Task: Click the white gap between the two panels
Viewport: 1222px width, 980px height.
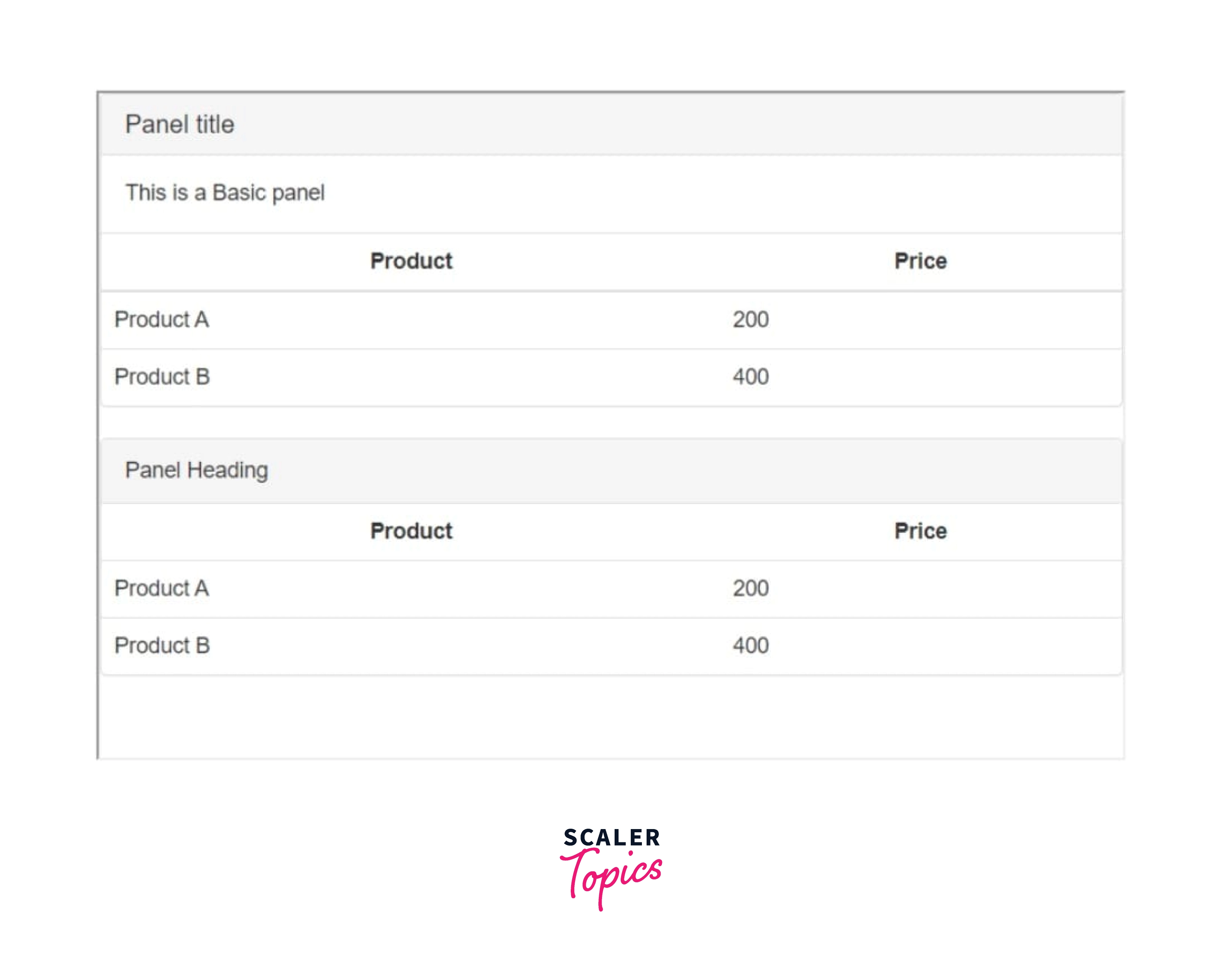Action: pyautogui.click(x=611, y=422)
